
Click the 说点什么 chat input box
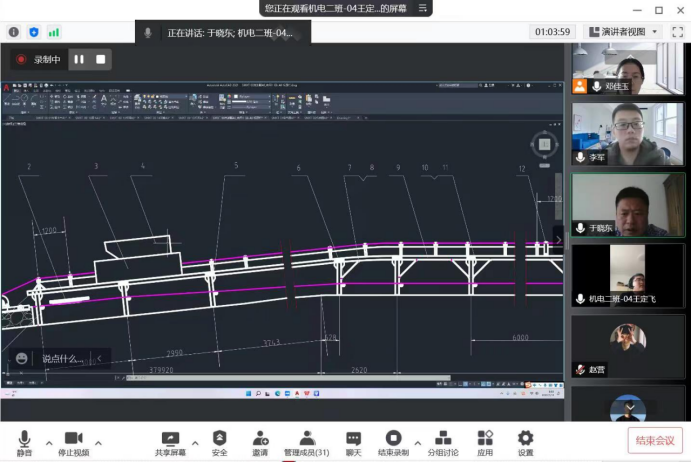click(x=60, y=358)
